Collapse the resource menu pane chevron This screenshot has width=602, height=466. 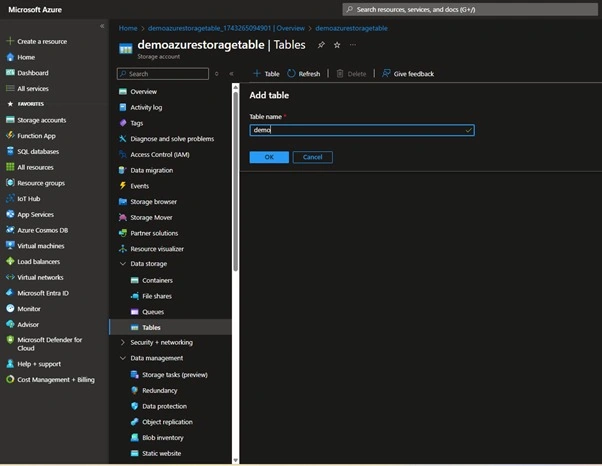tap(231, 74)
